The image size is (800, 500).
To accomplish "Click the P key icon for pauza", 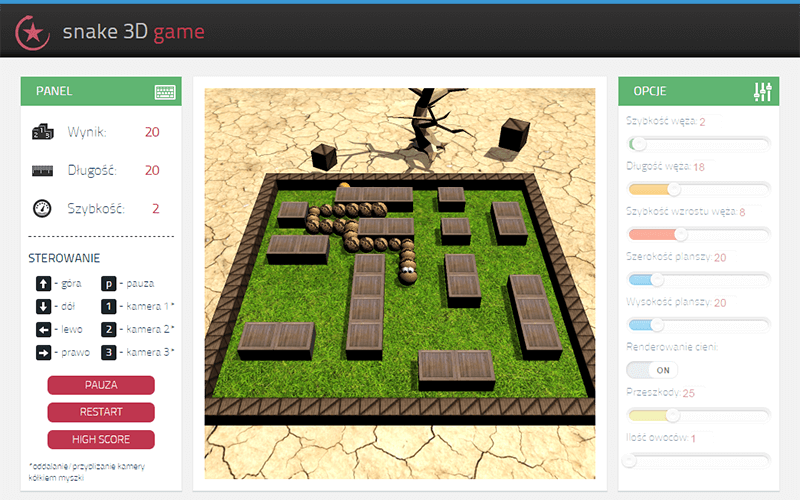I will tap(109, 284).
